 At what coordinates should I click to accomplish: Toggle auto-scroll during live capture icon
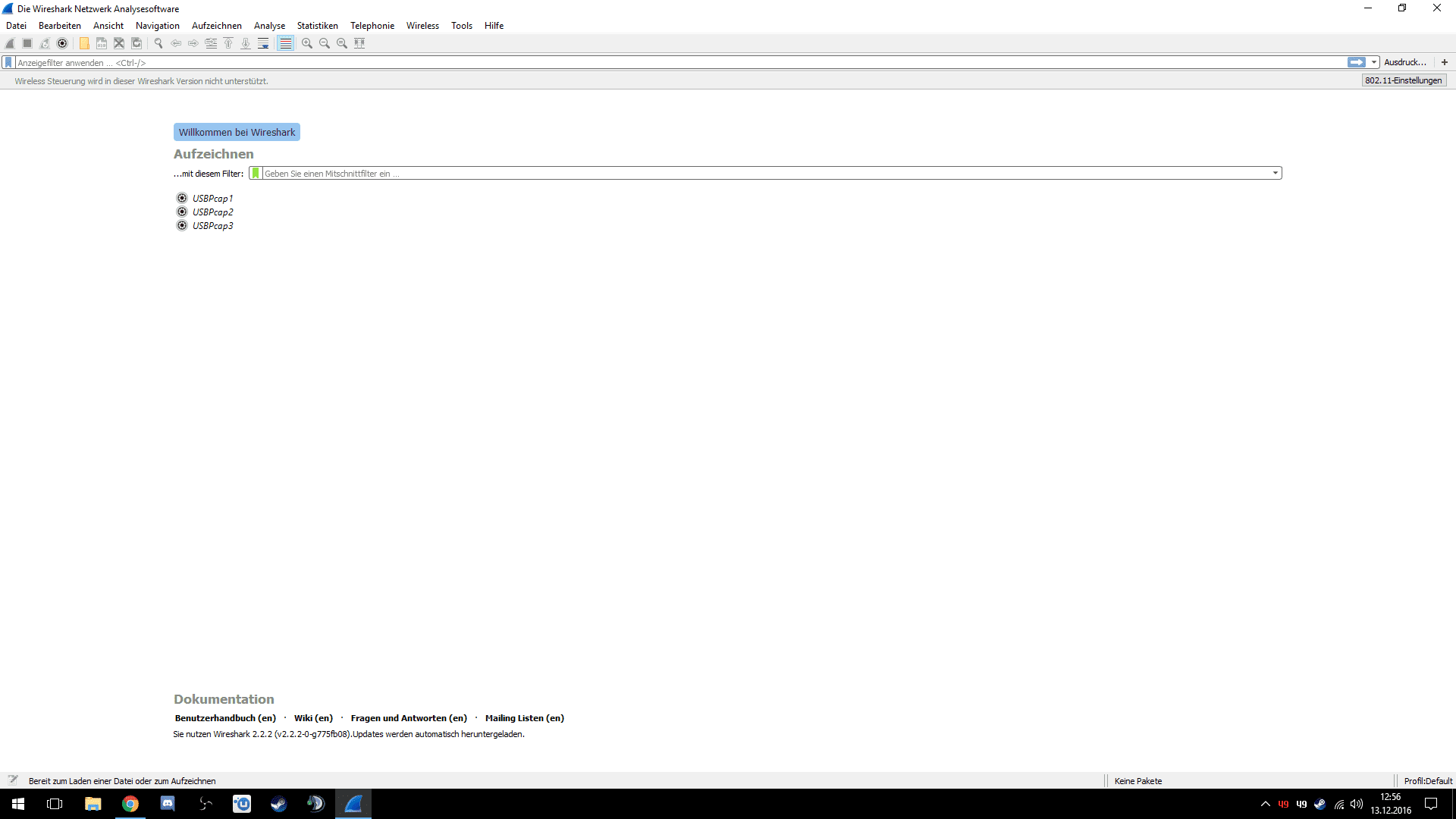[x=263, y=43]
